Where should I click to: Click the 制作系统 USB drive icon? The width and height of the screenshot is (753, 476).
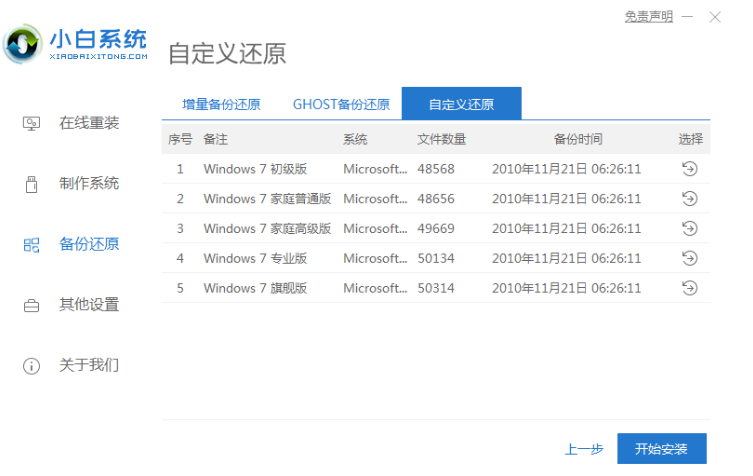[31, 184]
